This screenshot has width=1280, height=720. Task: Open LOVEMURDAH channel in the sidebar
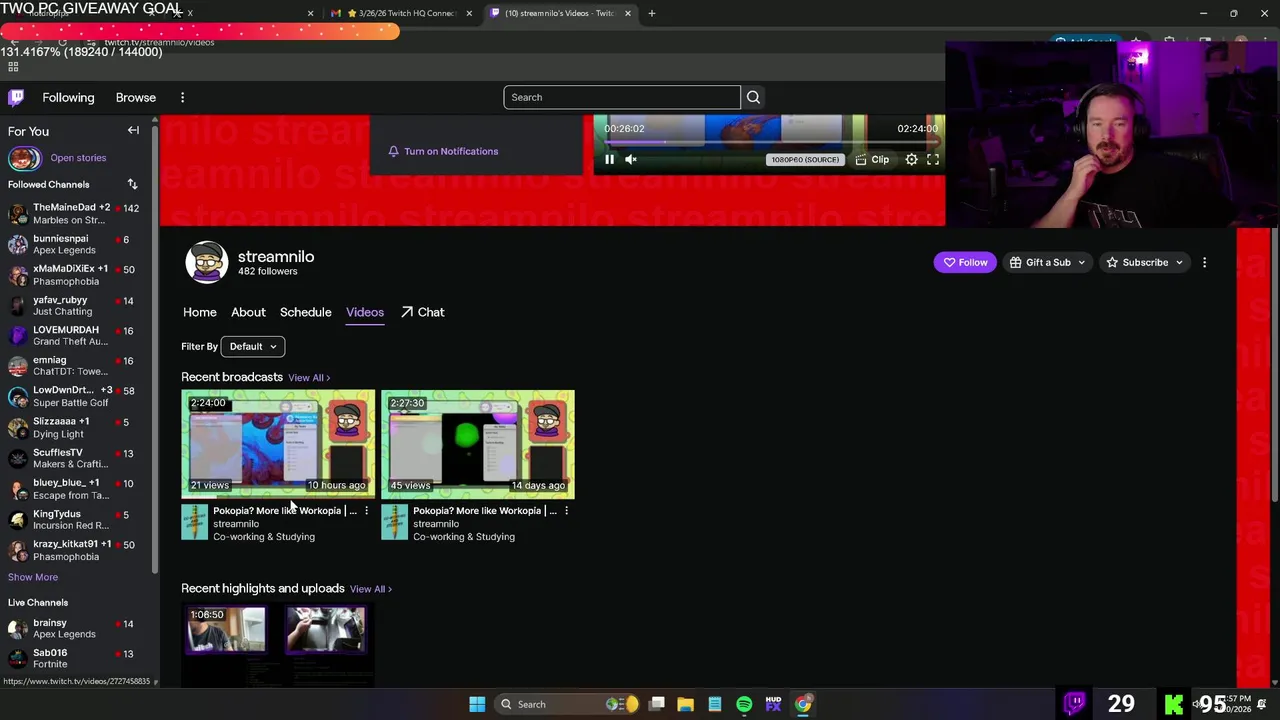click(77, 336)
